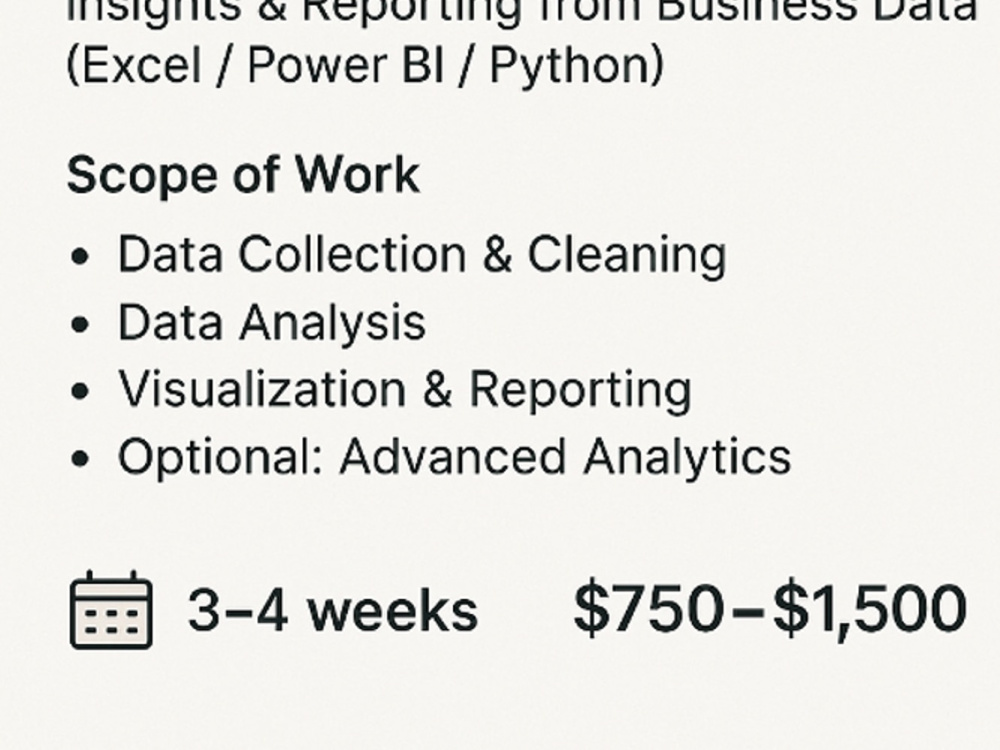1000x750 pixels.
Task: Click the Scope of Work heading
Action: (243, 174)
